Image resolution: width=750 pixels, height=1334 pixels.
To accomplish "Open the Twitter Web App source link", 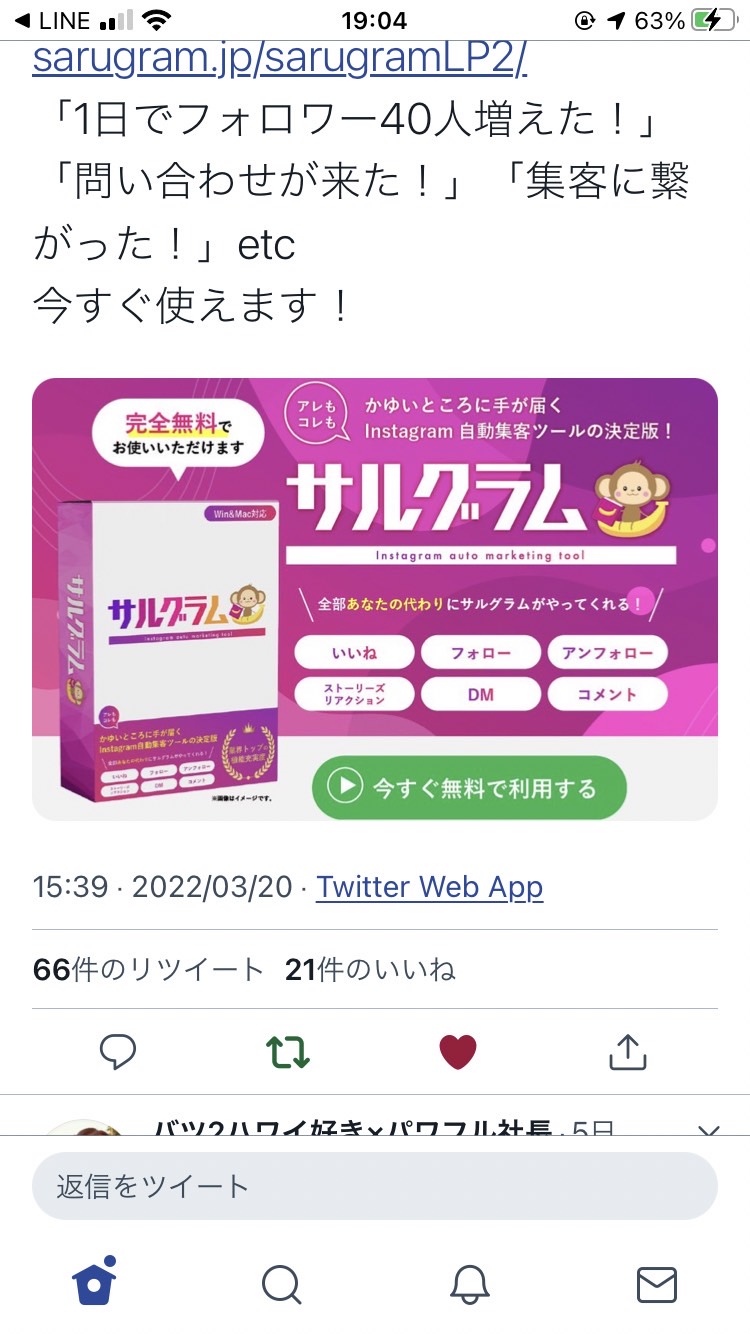I will tap(430, 887).
